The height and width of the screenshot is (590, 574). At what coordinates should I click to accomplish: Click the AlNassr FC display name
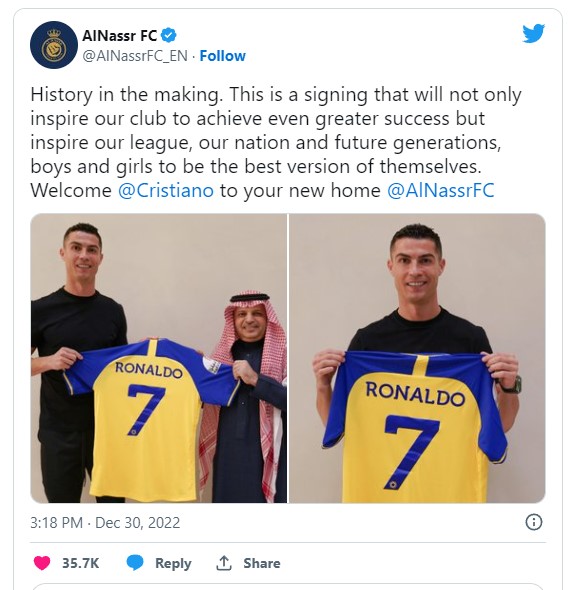[120, 36]
